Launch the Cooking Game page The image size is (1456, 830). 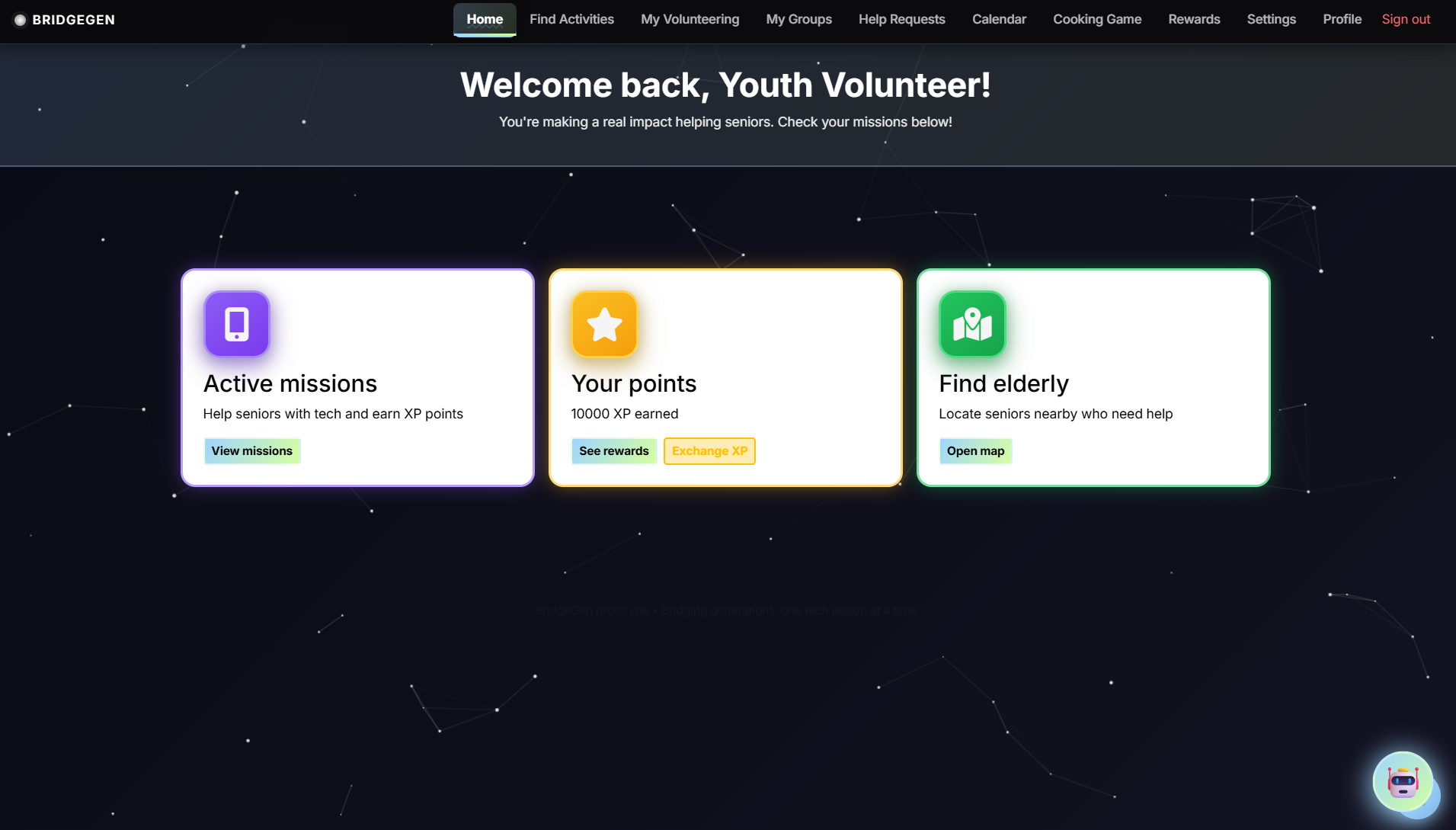pos(1096,19)
